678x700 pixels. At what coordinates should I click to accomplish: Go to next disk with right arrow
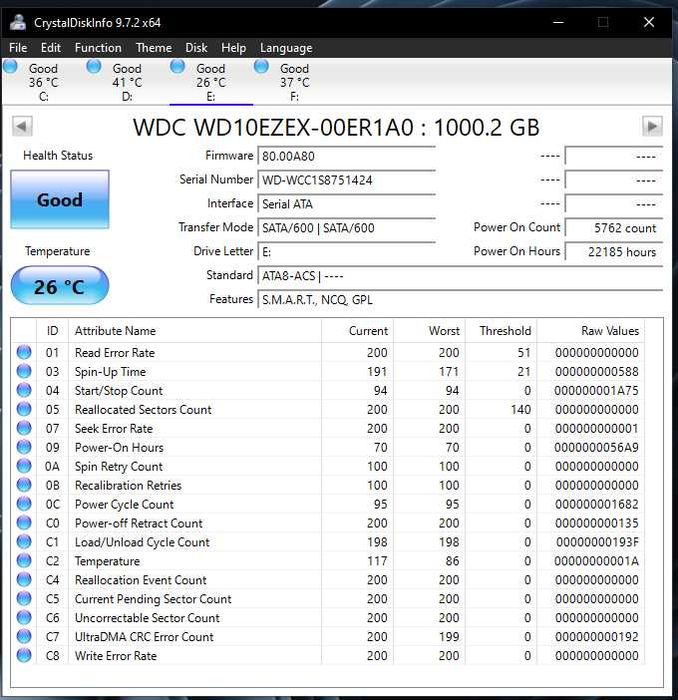(x=652, y=126)
